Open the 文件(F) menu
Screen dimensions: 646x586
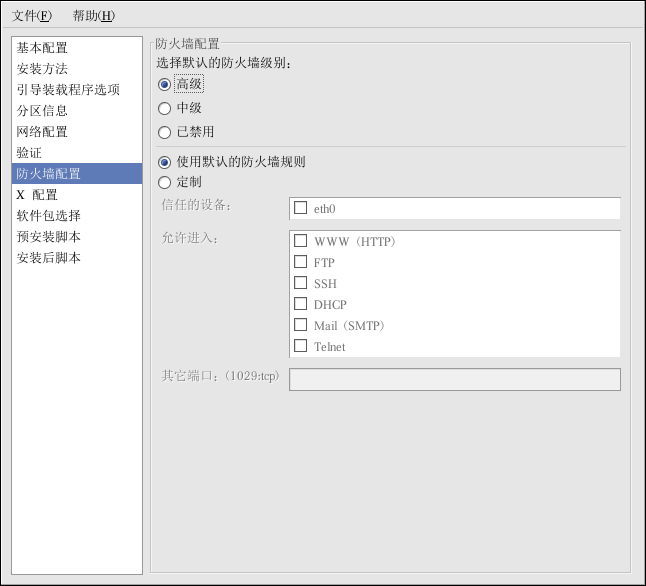click(32, 15)
